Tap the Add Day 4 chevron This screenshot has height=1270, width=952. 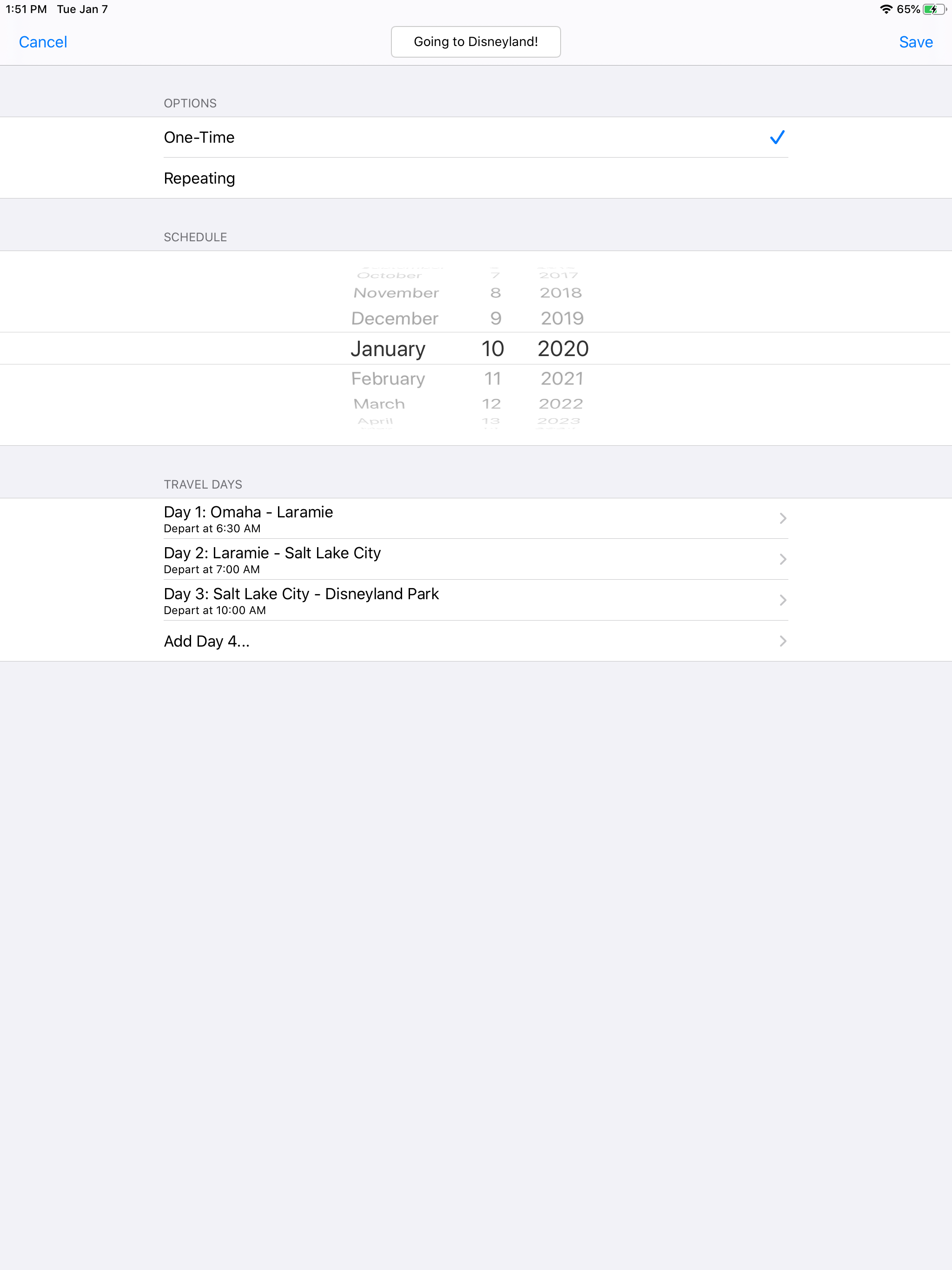(782, 641)
